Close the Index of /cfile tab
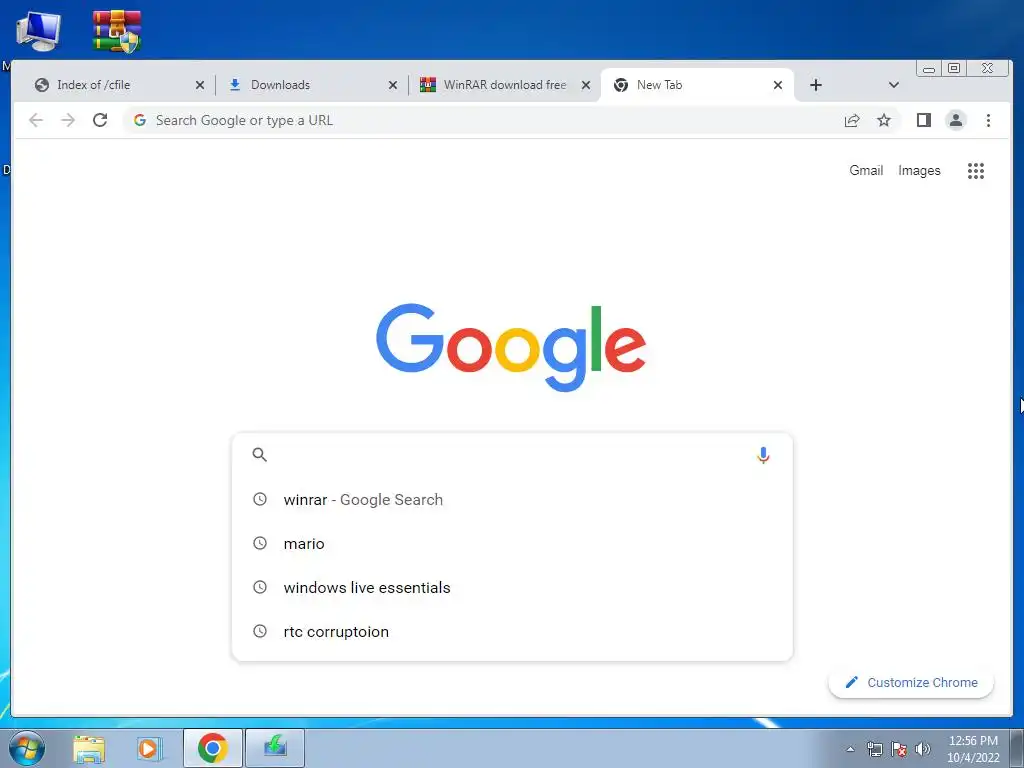This screenshot has width=1024, height=768. [x=200, y=85]
